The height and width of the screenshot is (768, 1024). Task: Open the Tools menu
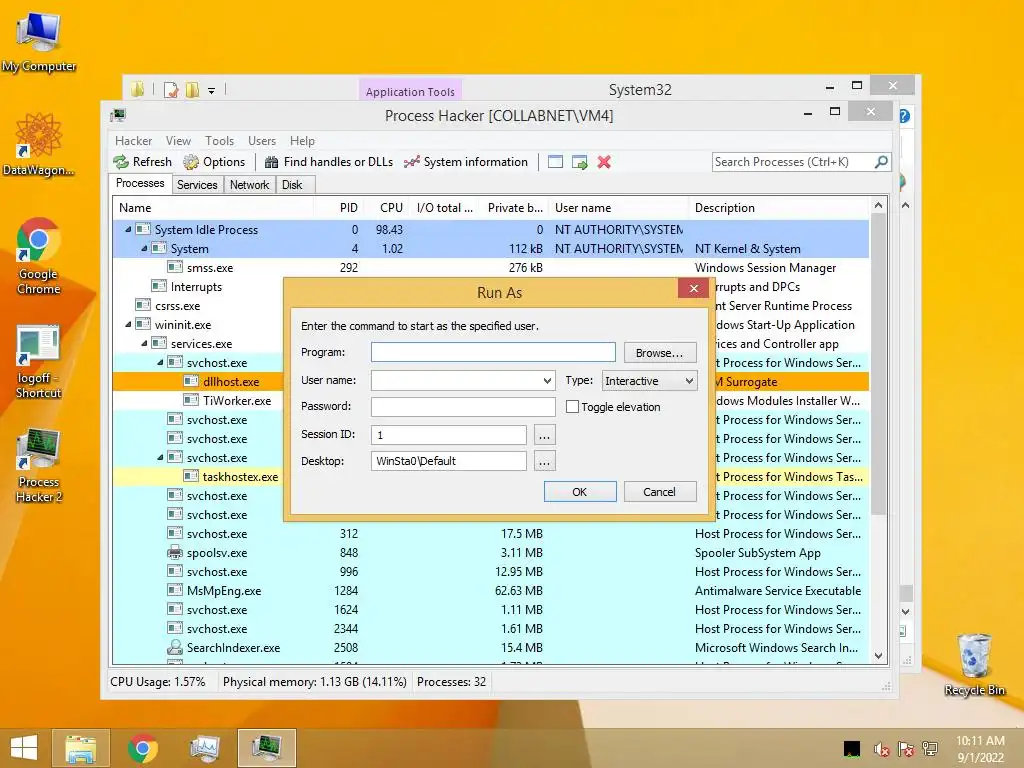pos(219,140)
